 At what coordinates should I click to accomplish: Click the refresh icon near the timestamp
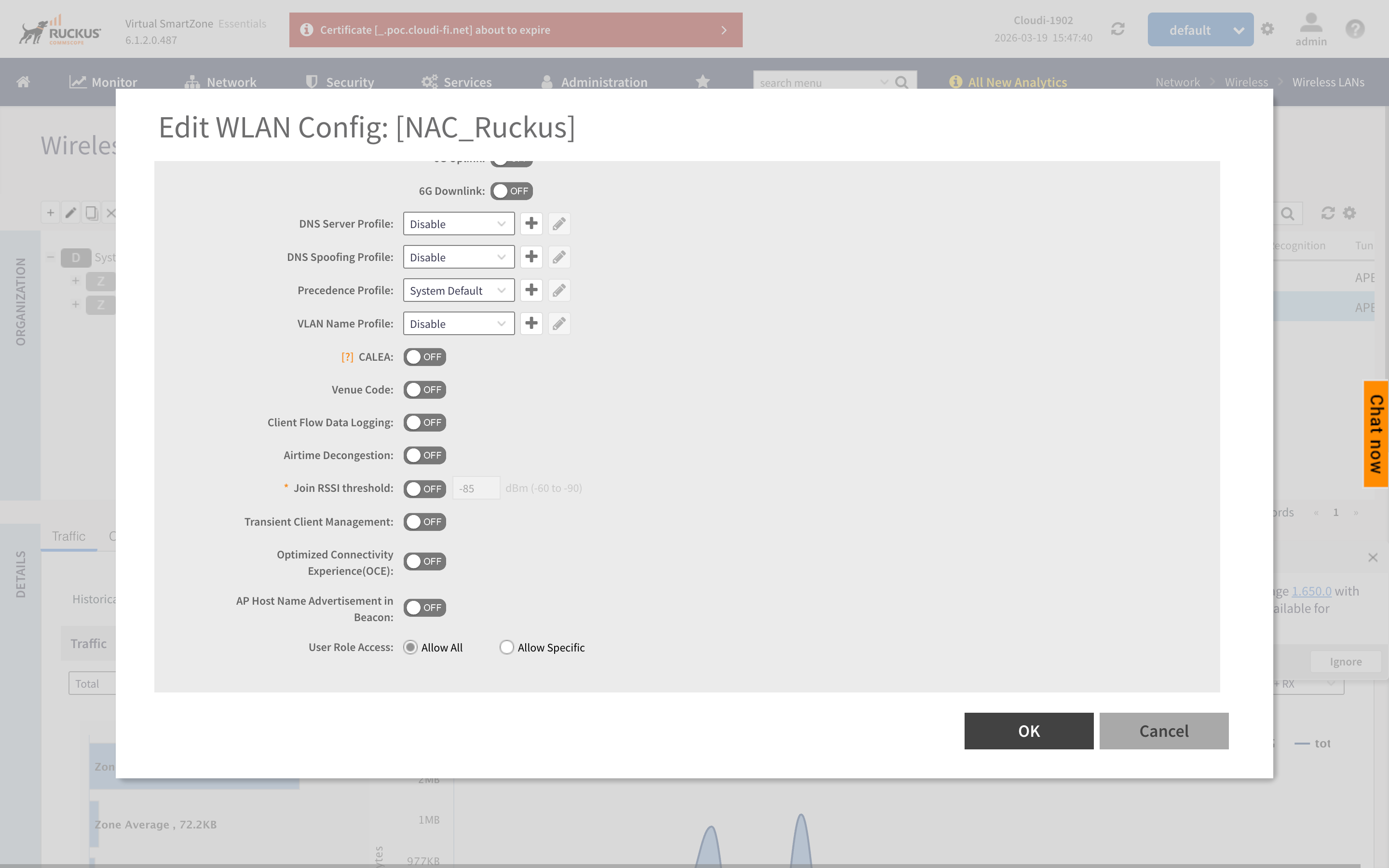coord(1117,29)
